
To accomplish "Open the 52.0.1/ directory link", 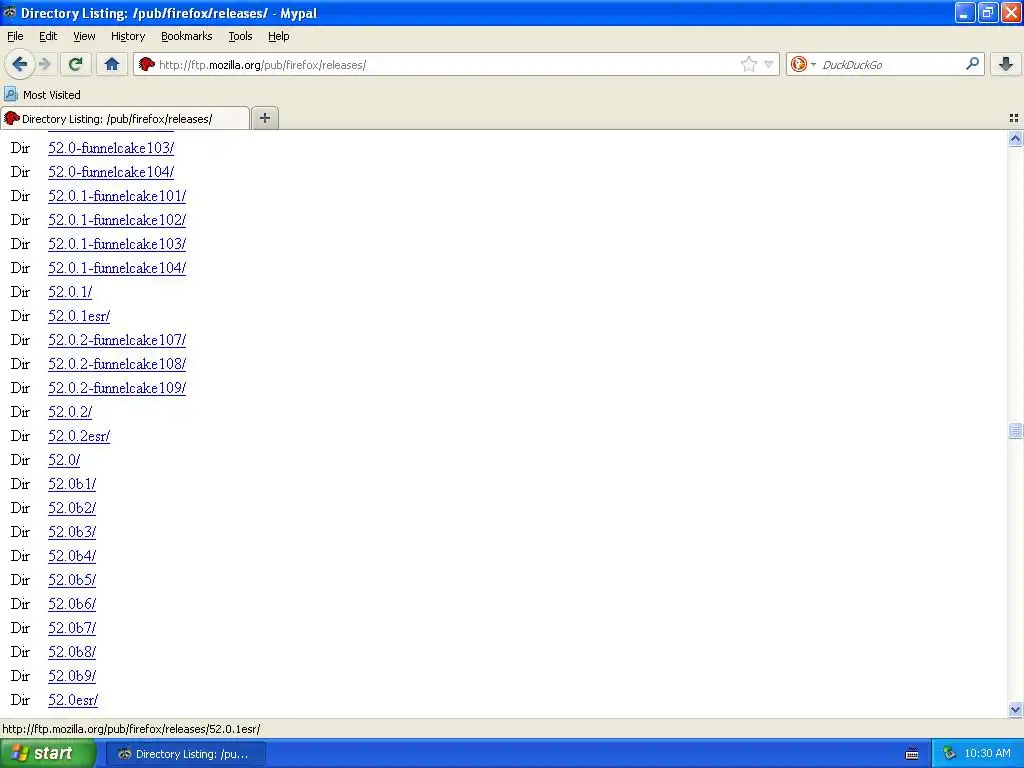I will pos(70,292).
